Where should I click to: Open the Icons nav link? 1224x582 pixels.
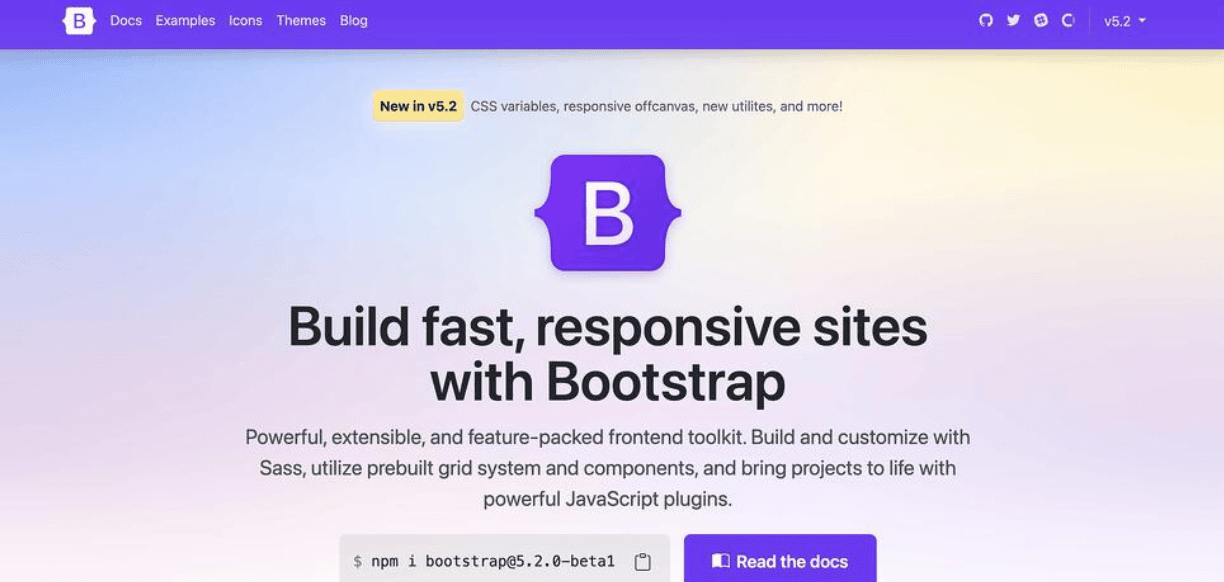pos(245,20)
